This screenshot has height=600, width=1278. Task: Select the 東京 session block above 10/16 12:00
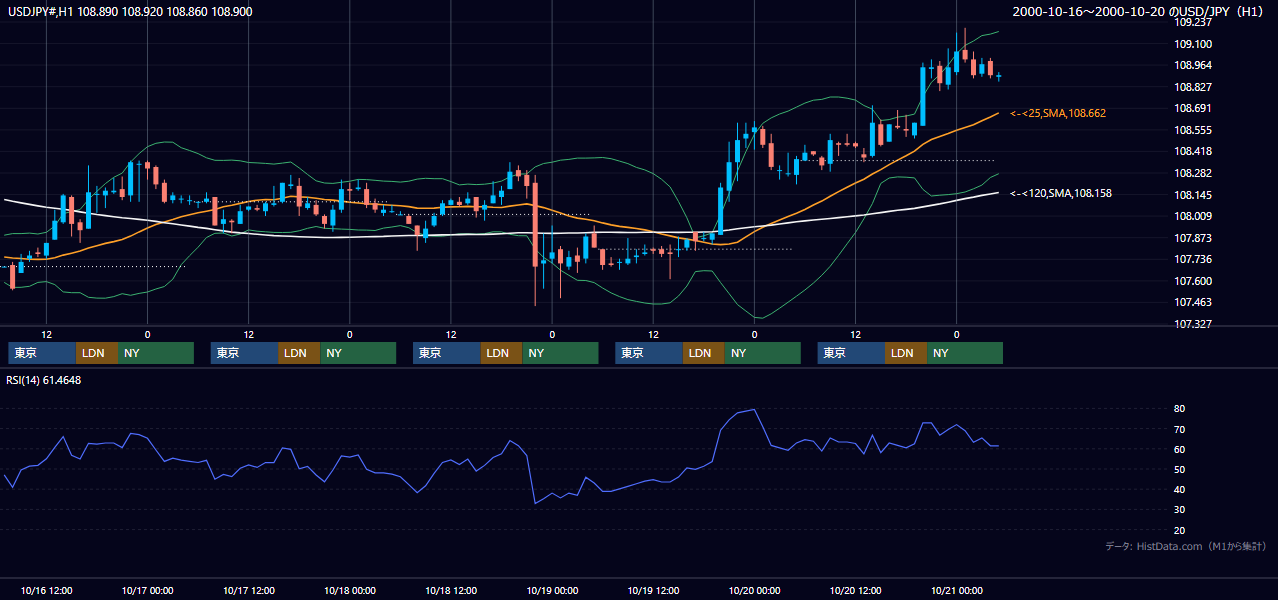click(x=41, y=353)
